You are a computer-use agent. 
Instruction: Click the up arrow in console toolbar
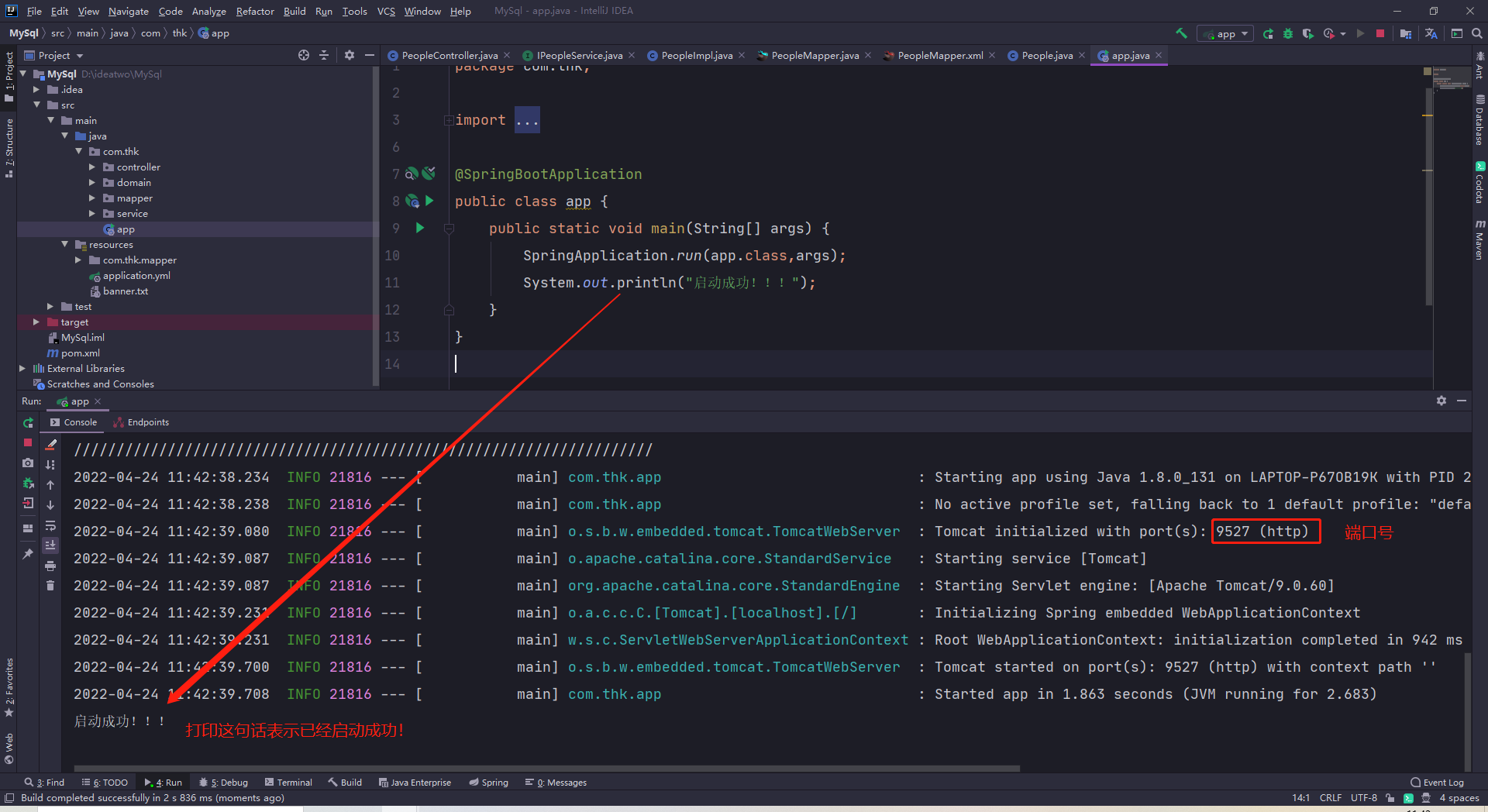[x=50, y=484]
